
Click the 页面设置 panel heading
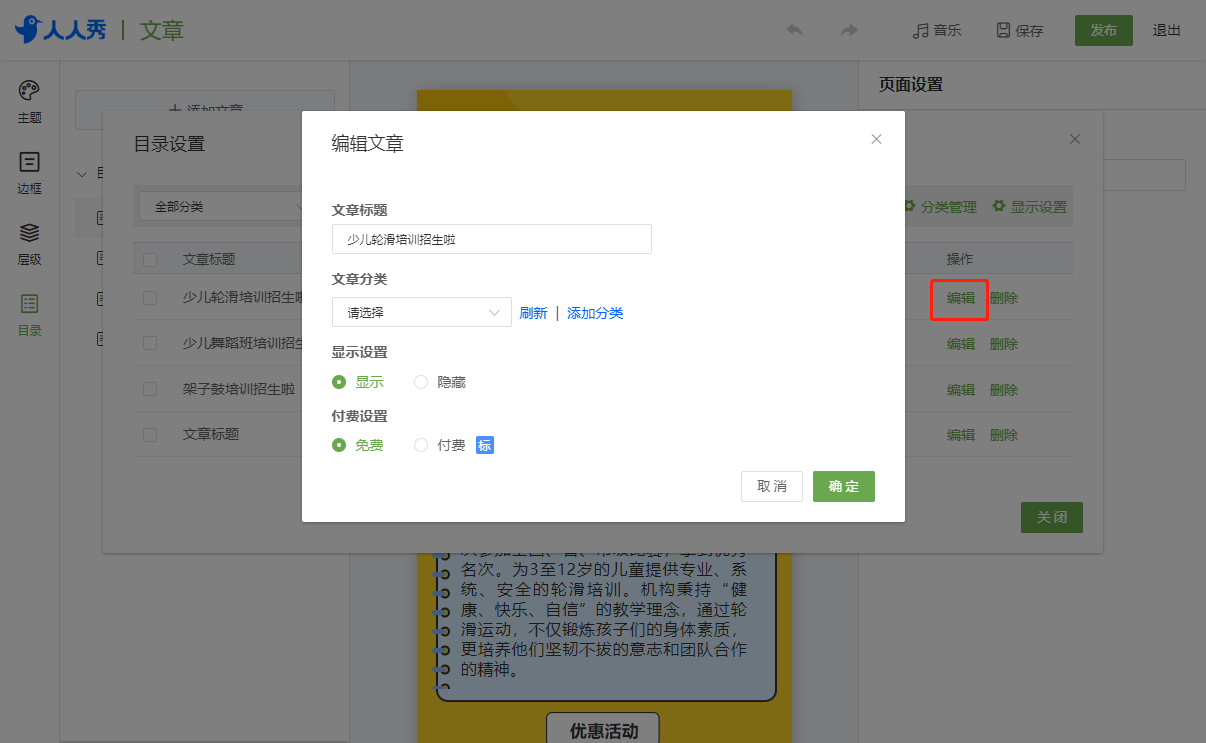[911, 85]
